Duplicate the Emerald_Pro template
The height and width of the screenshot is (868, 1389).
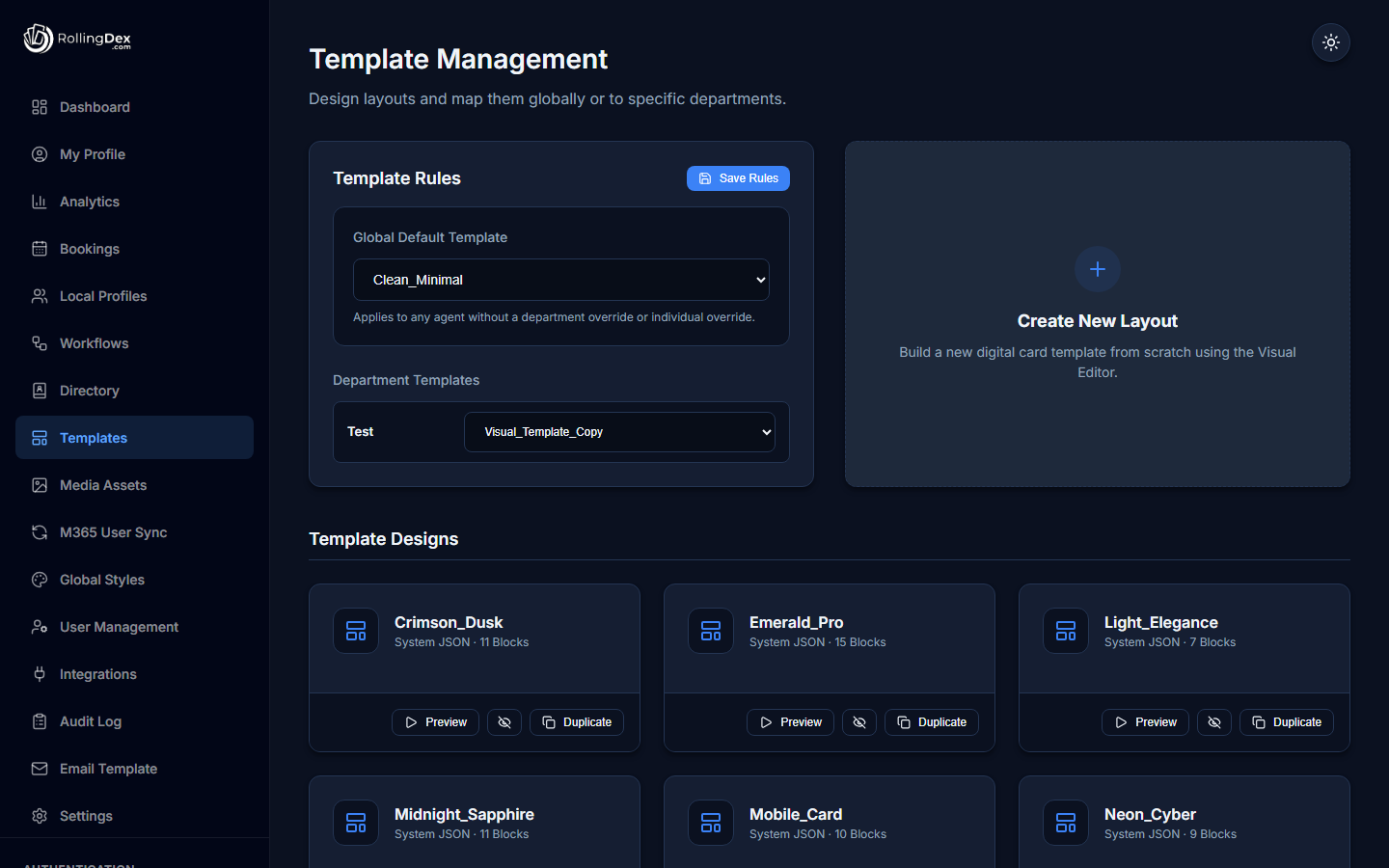(x=932, y=722)
